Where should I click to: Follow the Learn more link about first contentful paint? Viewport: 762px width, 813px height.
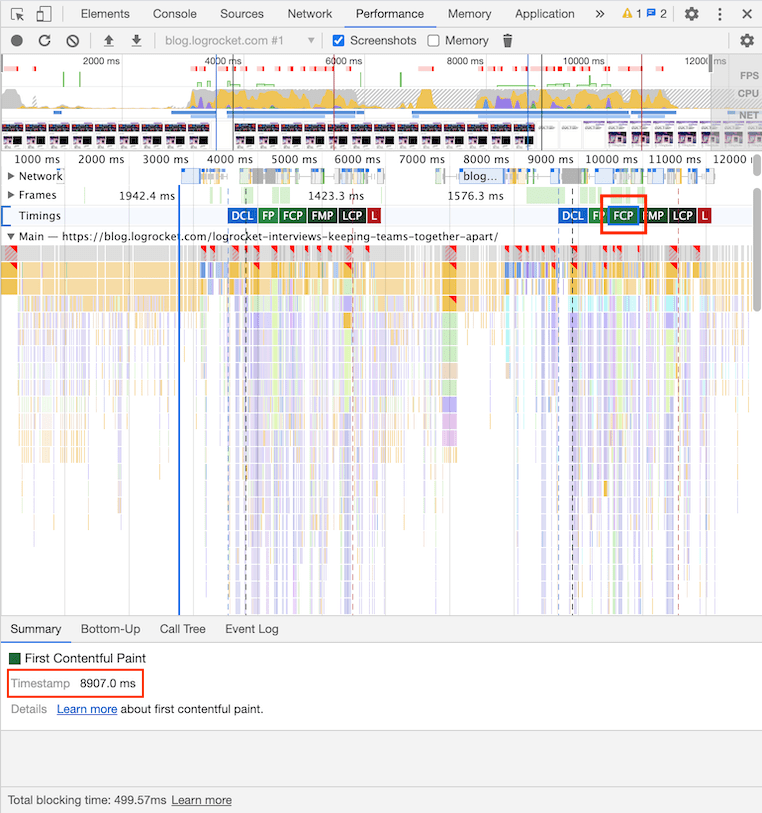point(87,709)
